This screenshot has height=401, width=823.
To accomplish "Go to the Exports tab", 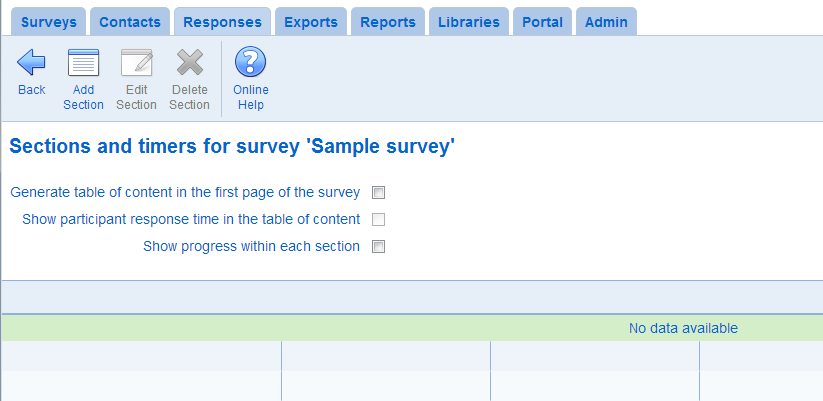I will 311,22.
